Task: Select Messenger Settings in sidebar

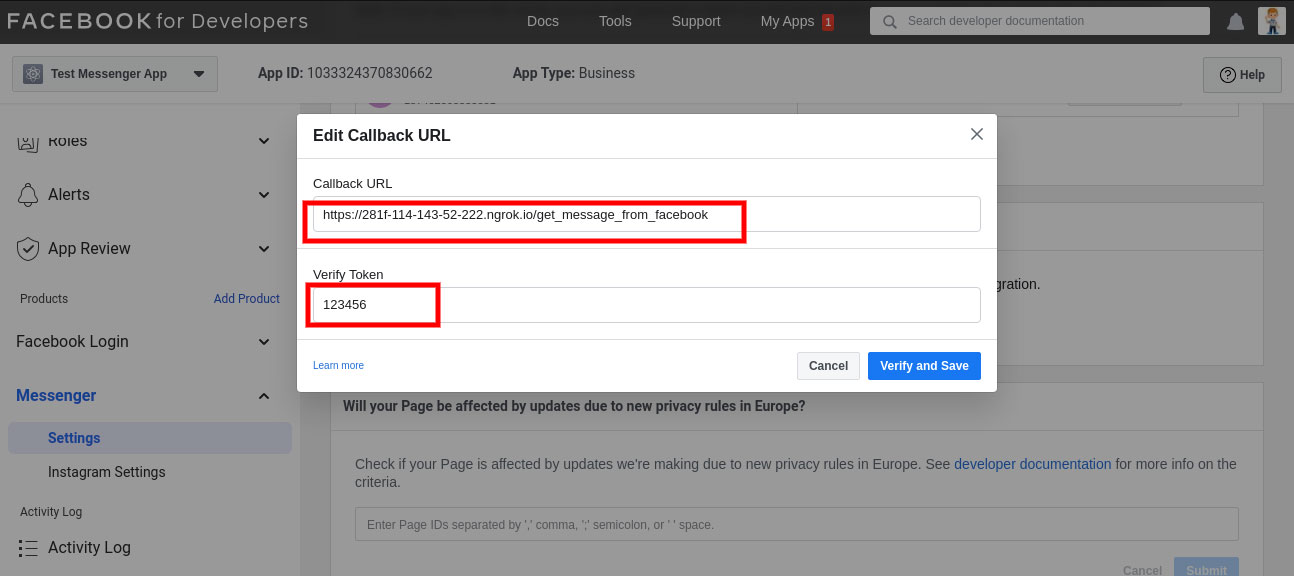Action: pyautogui.click(x=150, y=438)
